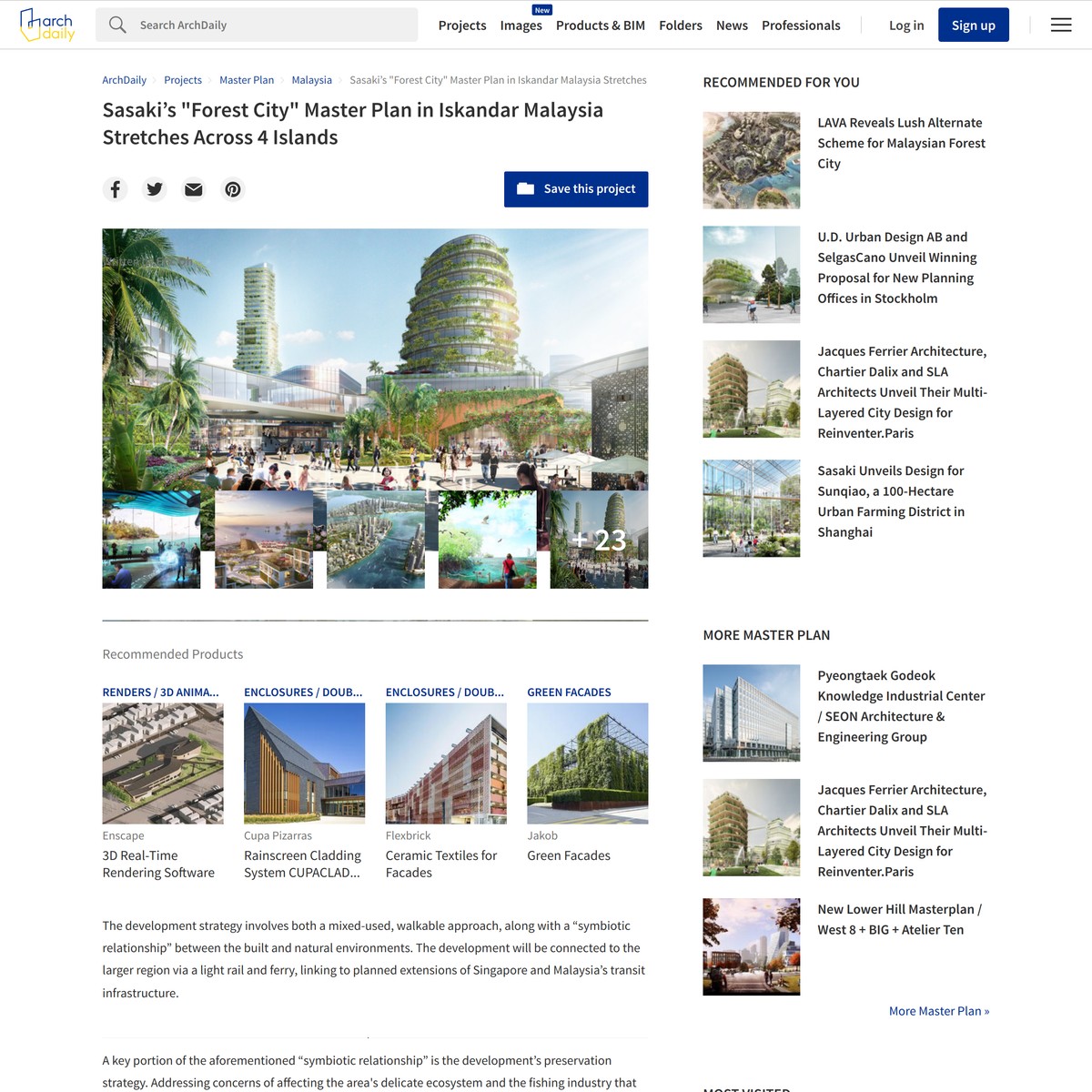The width and height of the screenshot is (1092, 1092).
Task: Share the article on Twitter
Action: pos(154,189)
